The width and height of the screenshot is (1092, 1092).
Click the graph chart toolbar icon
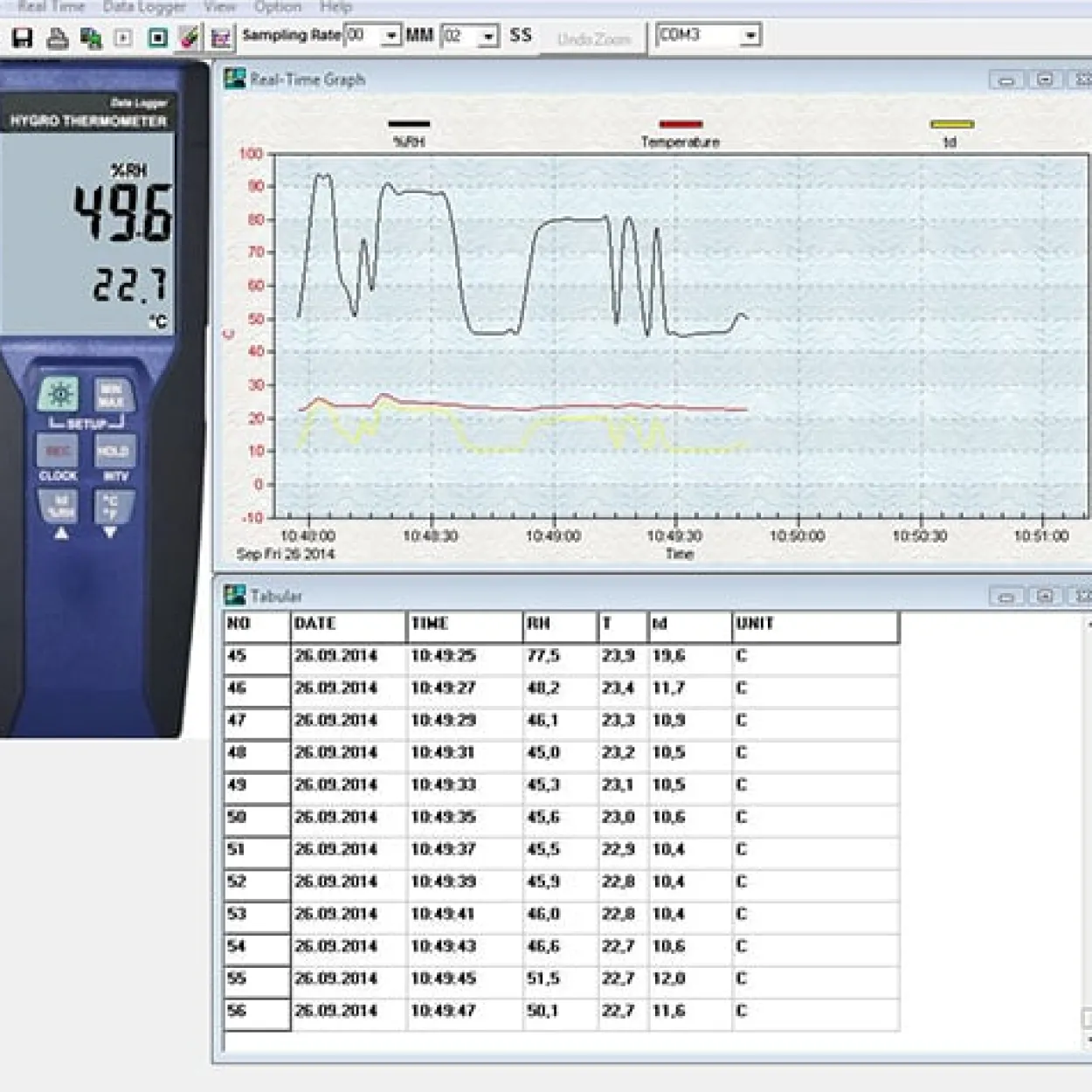tap(221, 38)
